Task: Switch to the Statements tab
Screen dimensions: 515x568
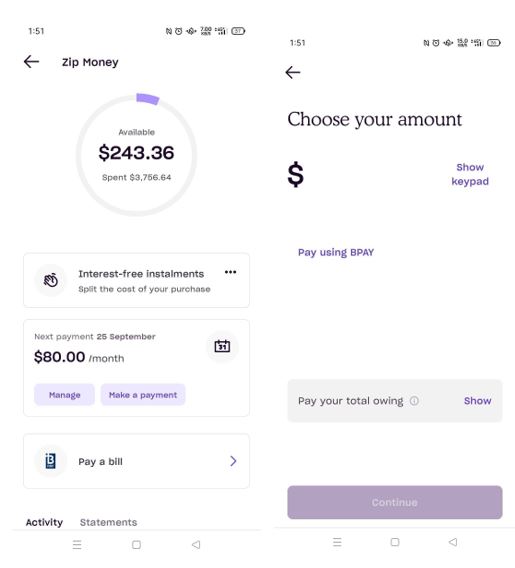Action: [x=108, y=522]
